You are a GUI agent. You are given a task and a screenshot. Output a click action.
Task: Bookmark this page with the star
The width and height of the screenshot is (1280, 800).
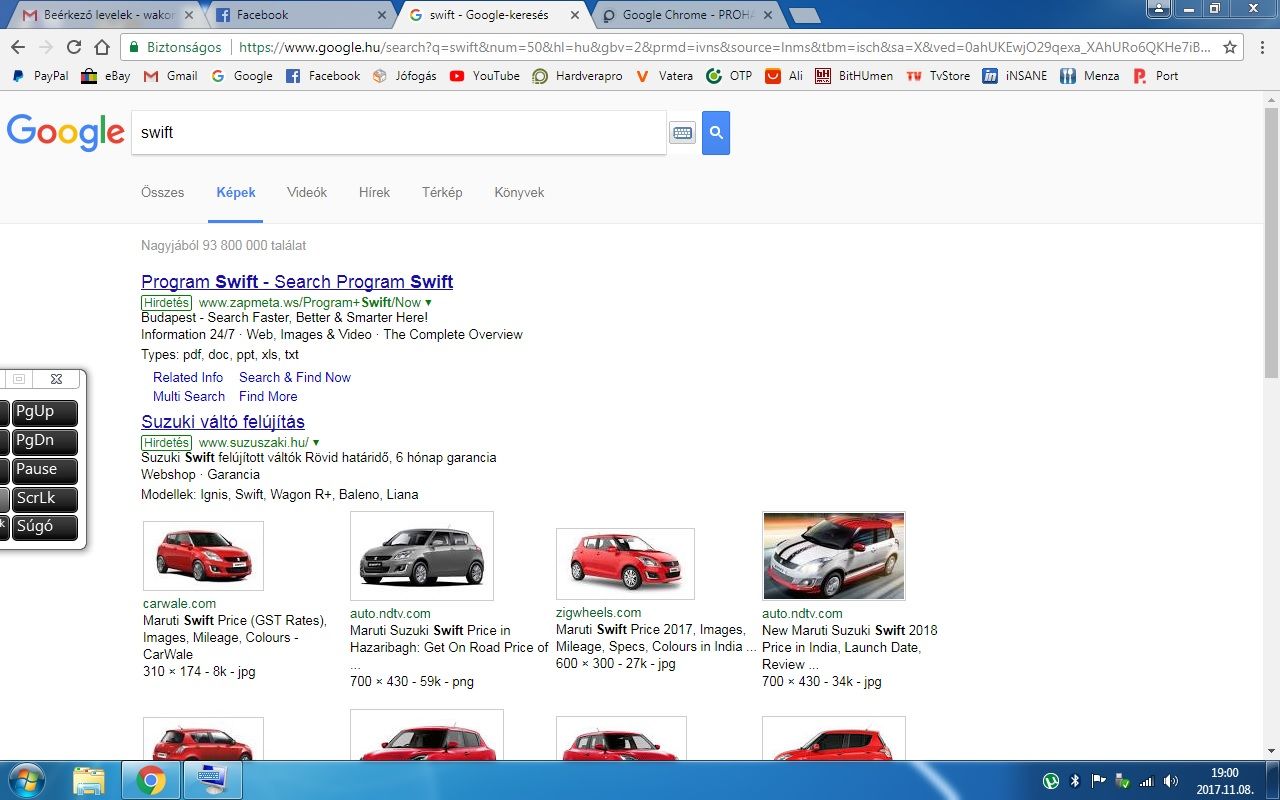[x=1230, y=47]
